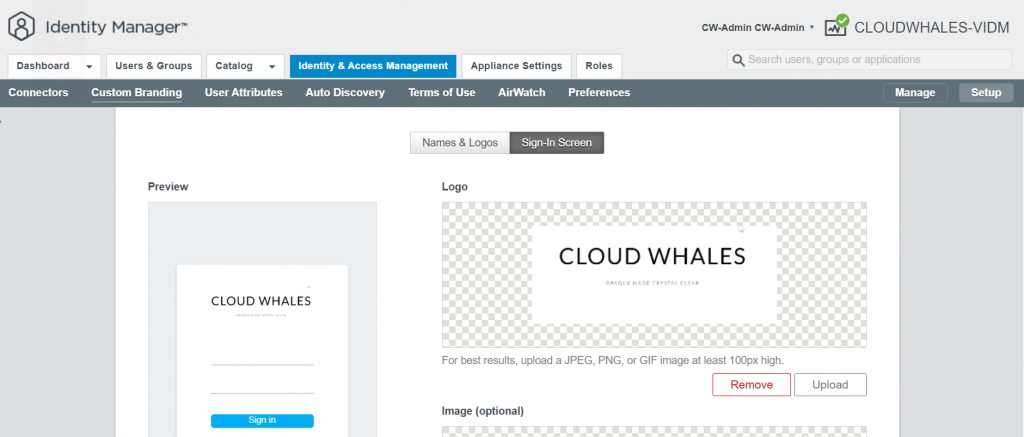
Task: Open Terms of Use page
Action: coord(441,93)
